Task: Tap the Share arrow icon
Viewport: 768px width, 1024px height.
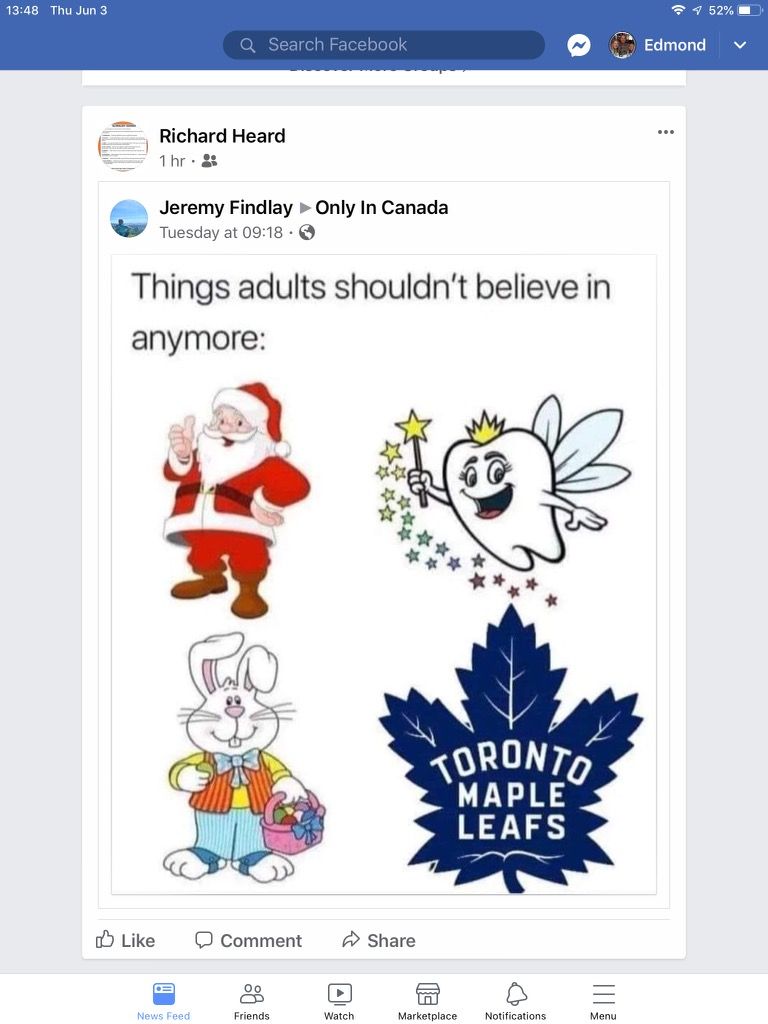Action: click(x=351, y=939)
